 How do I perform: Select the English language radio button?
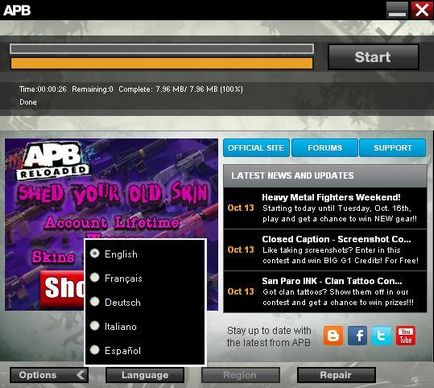[95, 253]
